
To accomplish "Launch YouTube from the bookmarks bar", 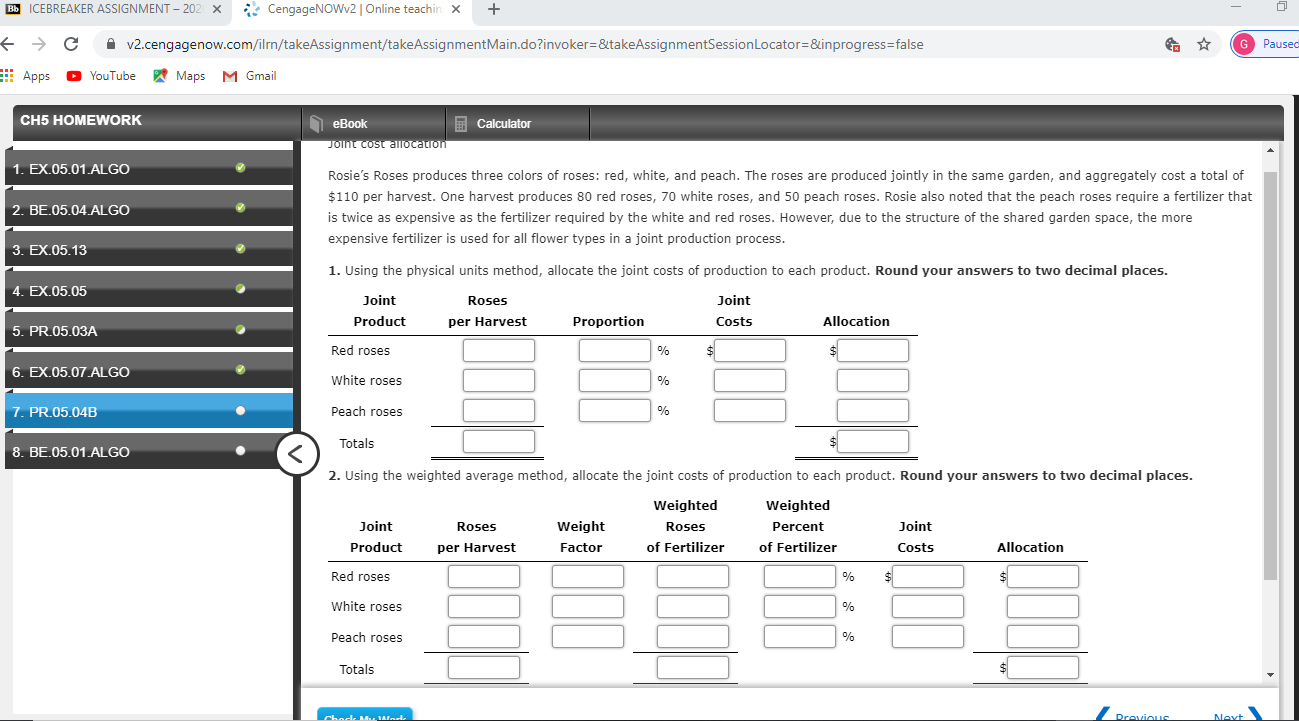I will pyautogui.click(x=100, y=75).
